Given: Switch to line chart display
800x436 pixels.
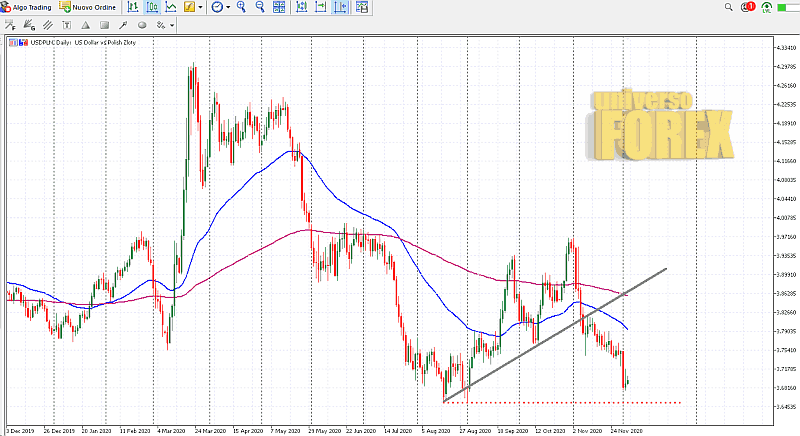Looking at the screenshot, I should point(170,7).
